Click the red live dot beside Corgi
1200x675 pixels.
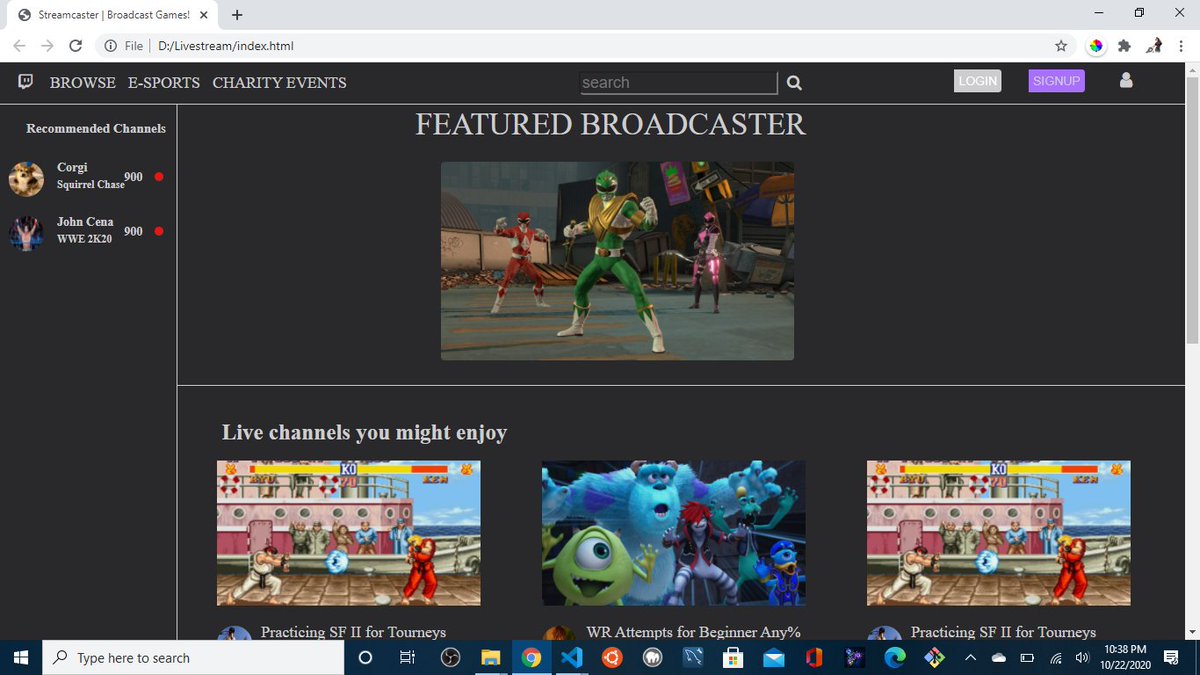pyautogui.click(x=159, y=177)
